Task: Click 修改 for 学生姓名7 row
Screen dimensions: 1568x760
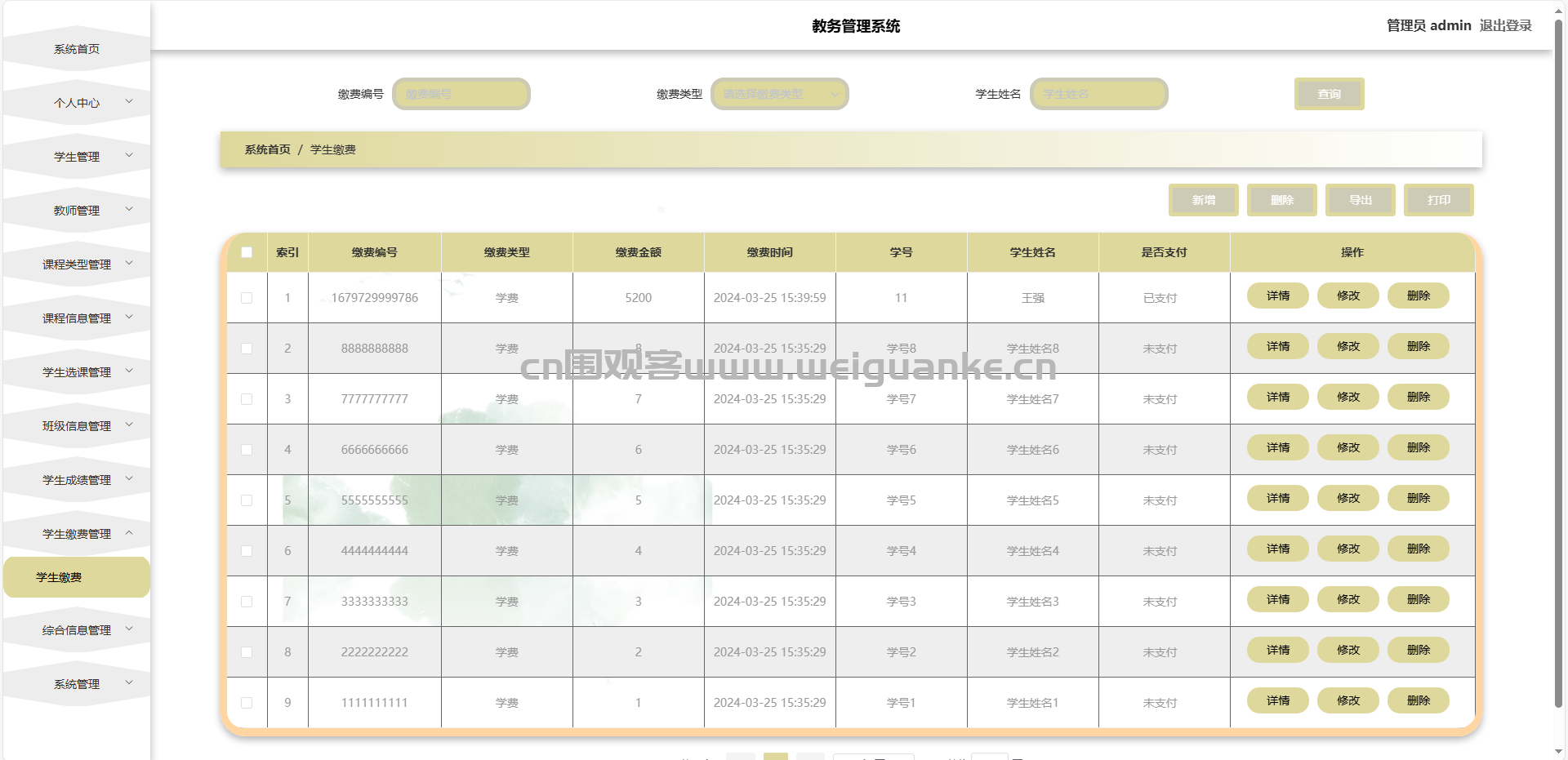Action: 1348,397
